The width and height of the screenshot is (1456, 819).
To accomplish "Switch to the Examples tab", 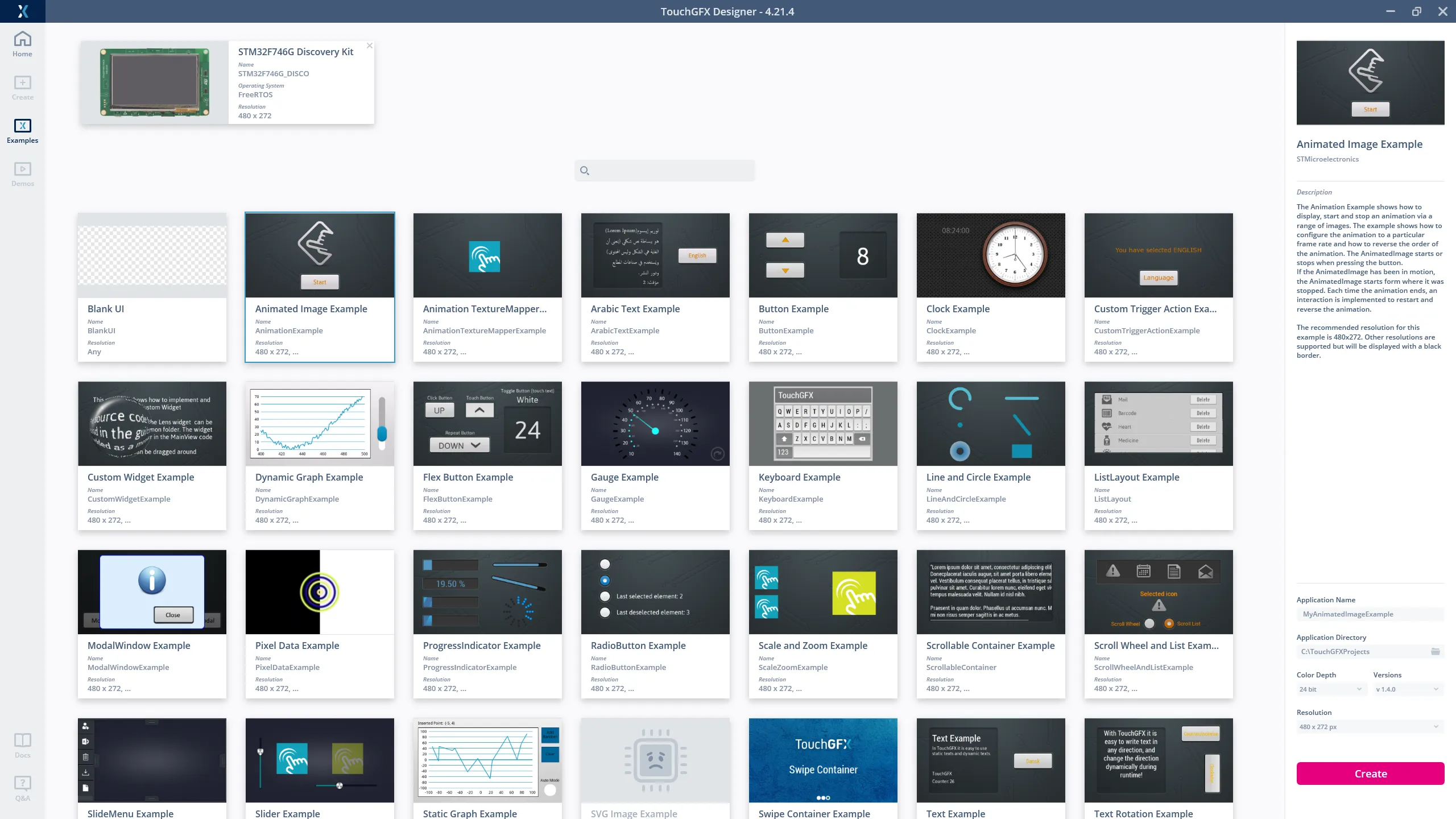I will 22,131.
